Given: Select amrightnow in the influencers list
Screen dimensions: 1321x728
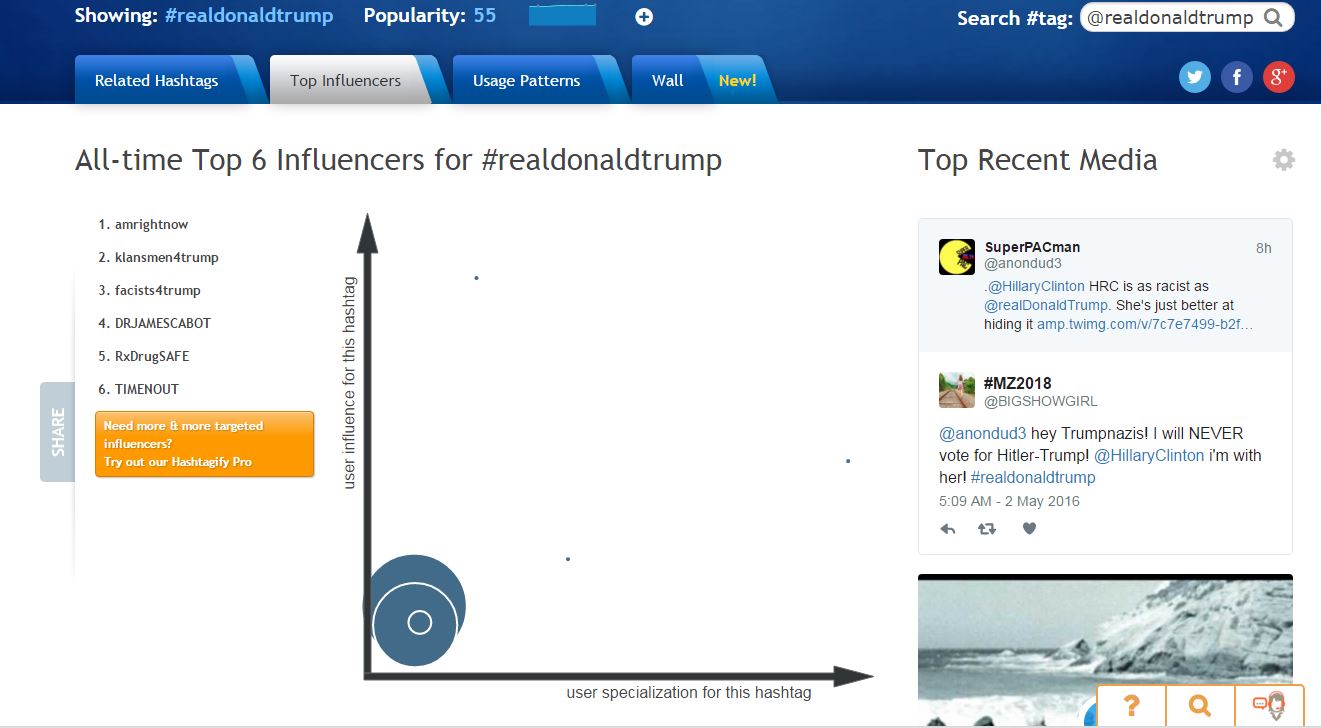Looking at the screenshot, I should [151, 225].
